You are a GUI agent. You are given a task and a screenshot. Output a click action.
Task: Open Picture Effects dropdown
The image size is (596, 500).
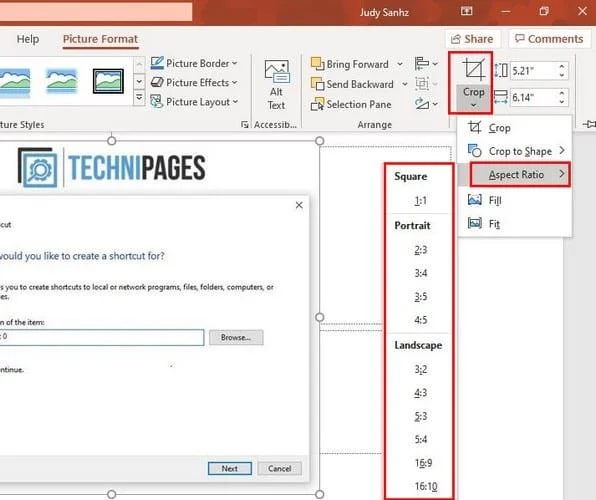[194, 83]
